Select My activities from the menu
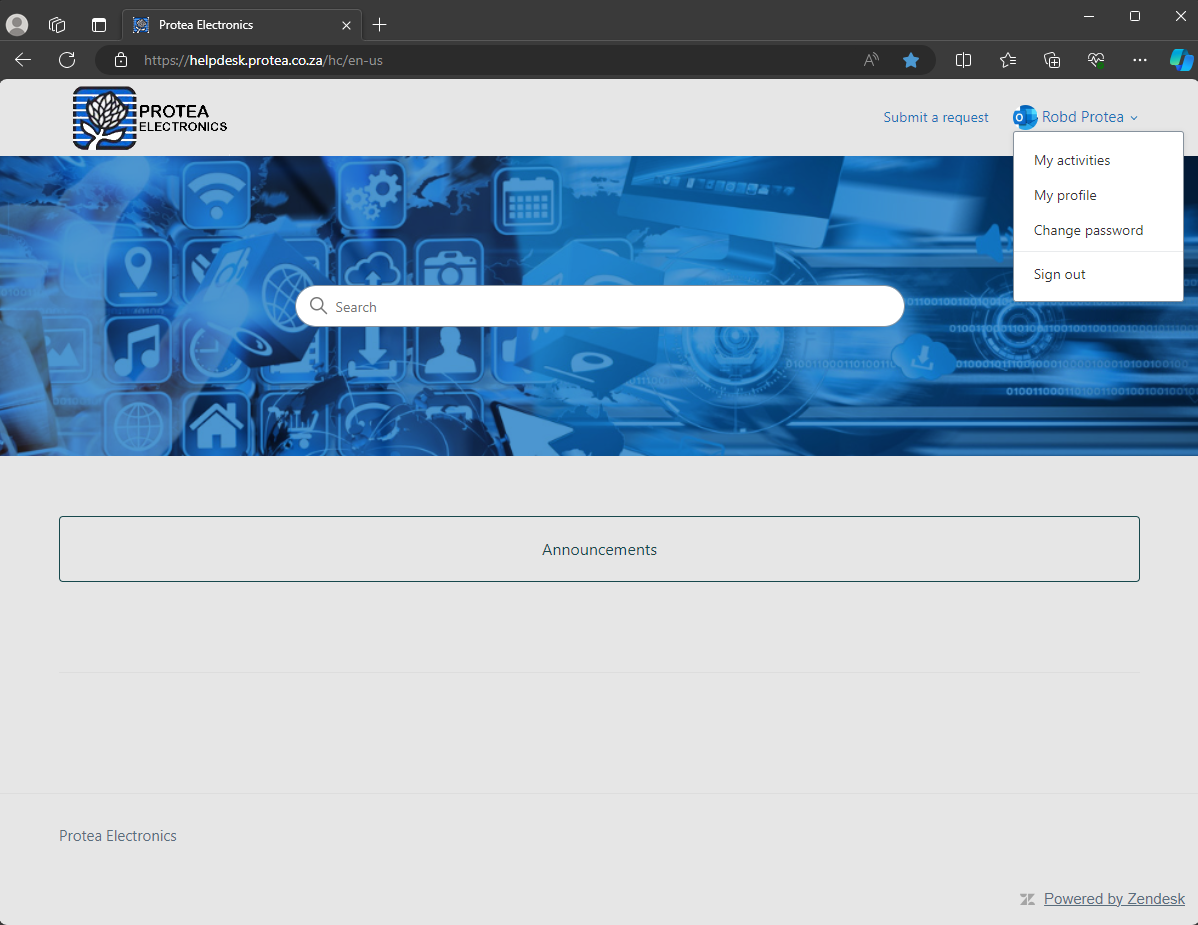1198x925 pixels. [x=1071, y=160]
